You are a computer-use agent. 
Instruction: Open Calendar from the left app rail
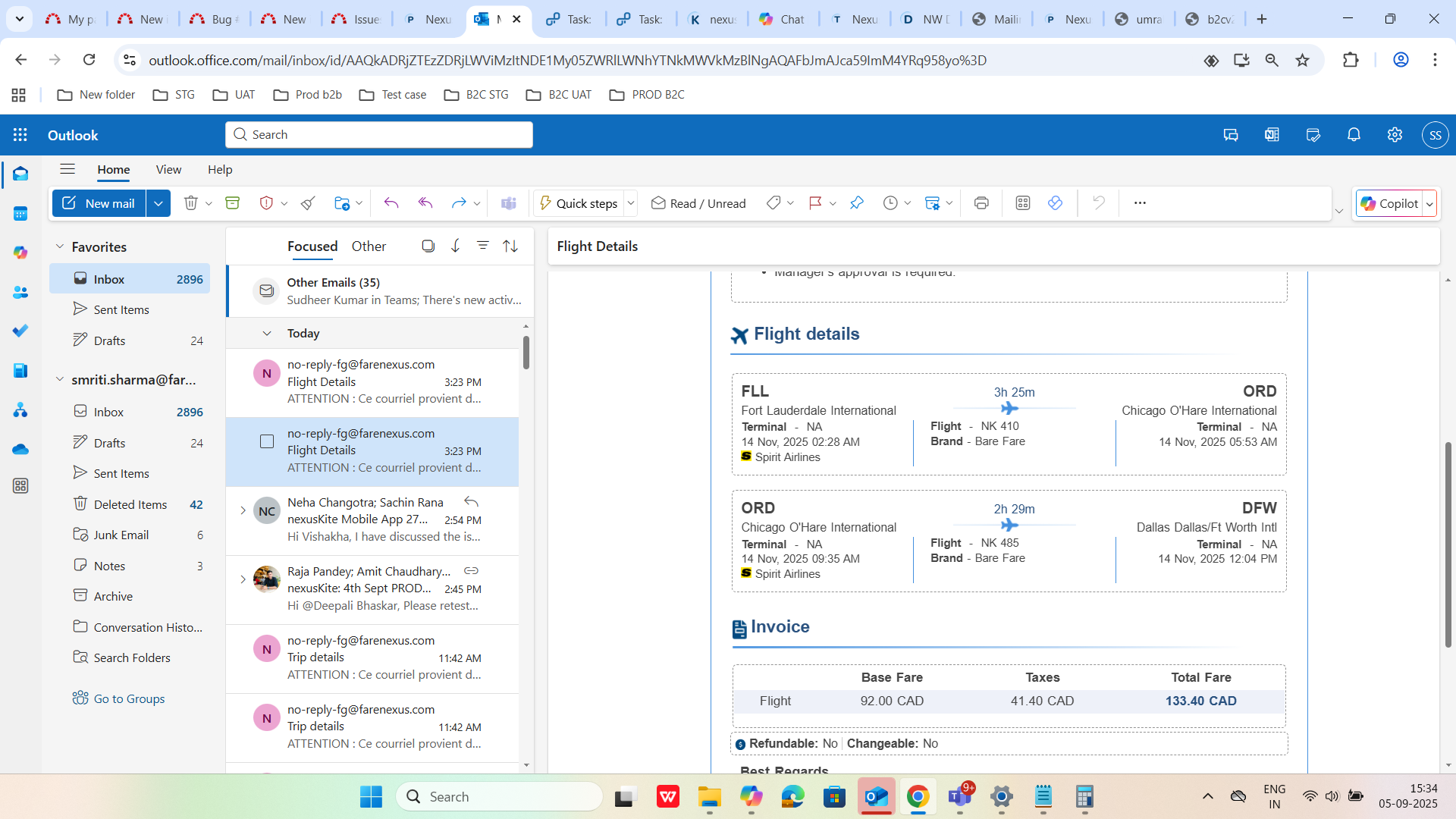(20, 214)
